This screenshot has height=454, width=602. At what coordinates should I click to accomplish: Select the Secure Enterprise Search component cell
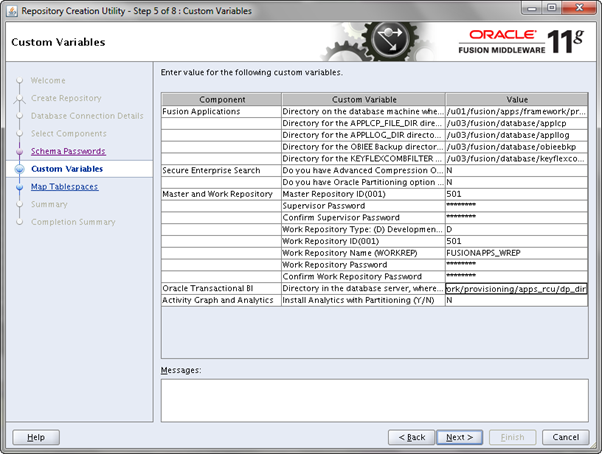coord(222,170)
